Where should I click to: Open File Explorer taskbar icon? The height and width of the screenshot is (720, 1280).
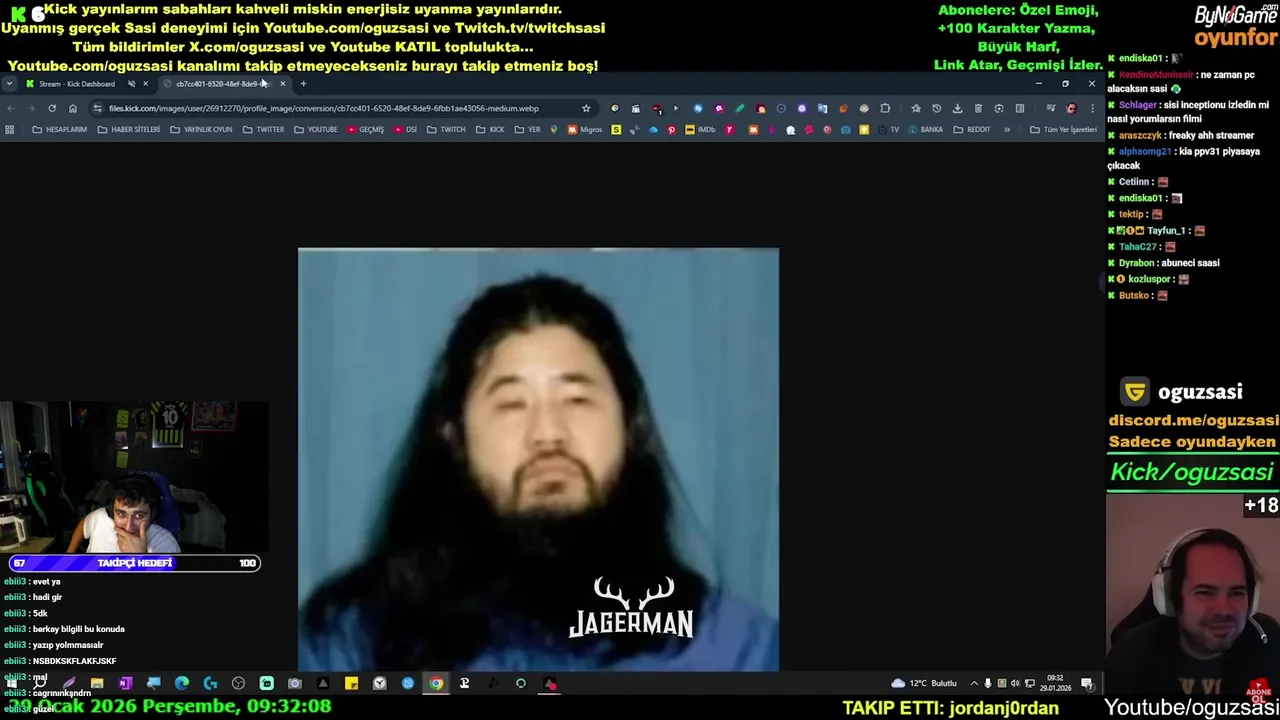pyautogui.click(x=97, y=684)
